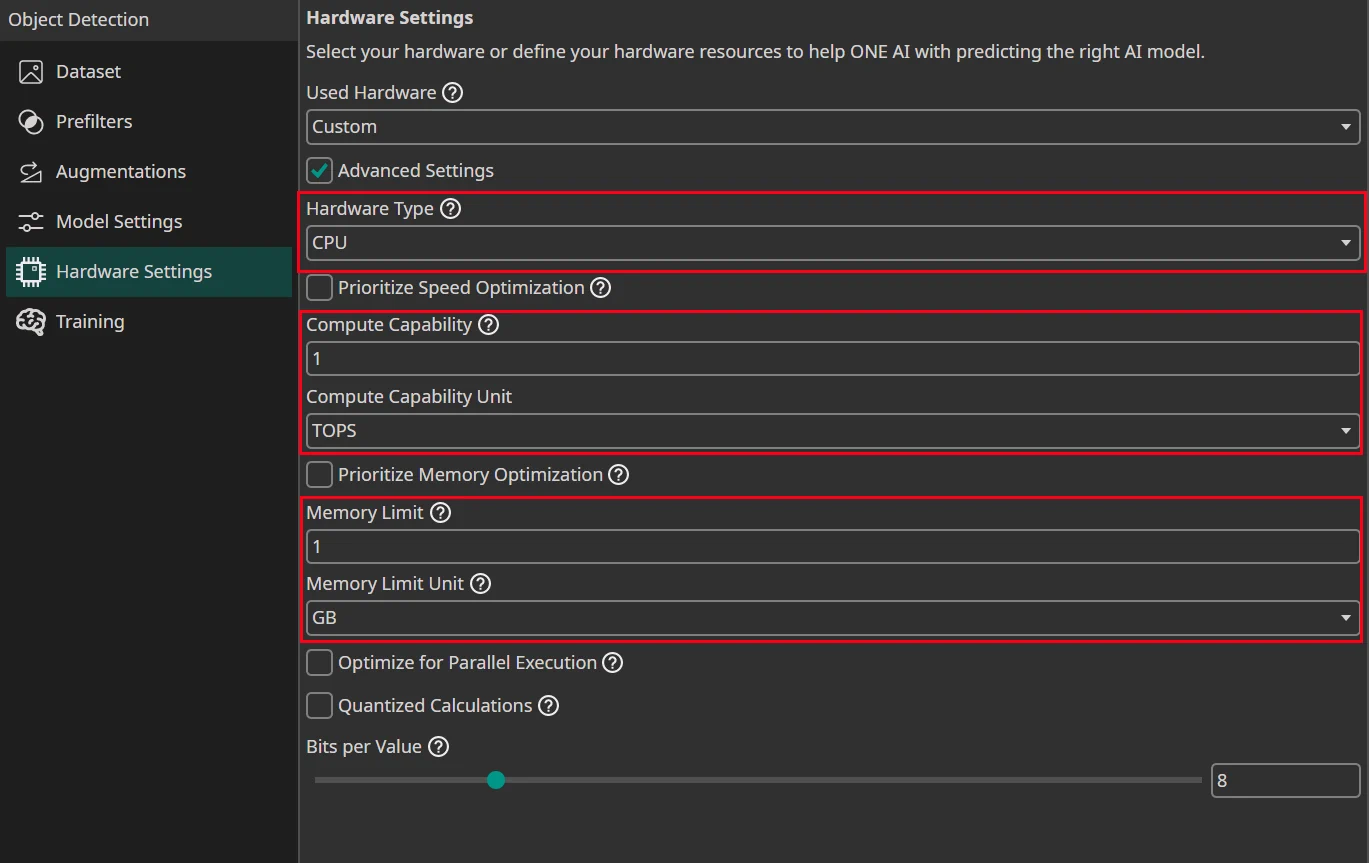The height and width of the screenshot is (863, 1369).
Task: Click the Dataset image icon in sidebar
Action: point(31,72)
